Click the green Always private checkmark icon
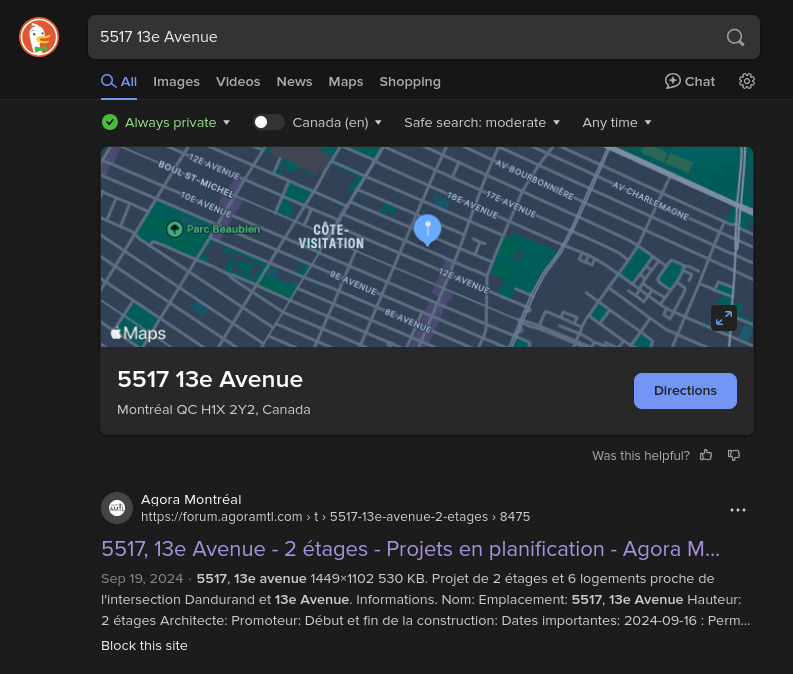This screenshot has height=674, width=793. 110,122
